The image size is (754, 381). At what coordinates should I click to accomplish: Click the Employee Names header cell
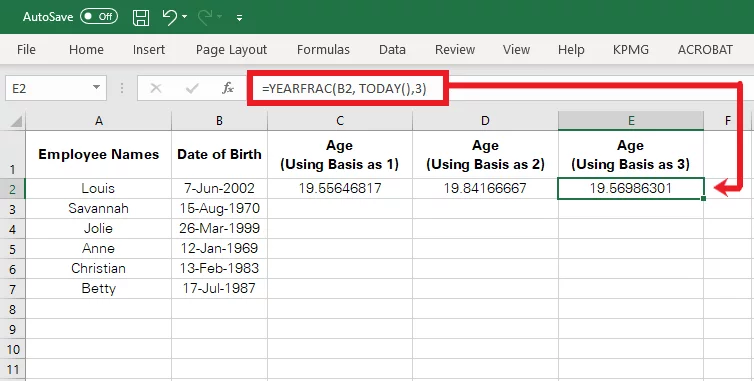click(99, 154)
